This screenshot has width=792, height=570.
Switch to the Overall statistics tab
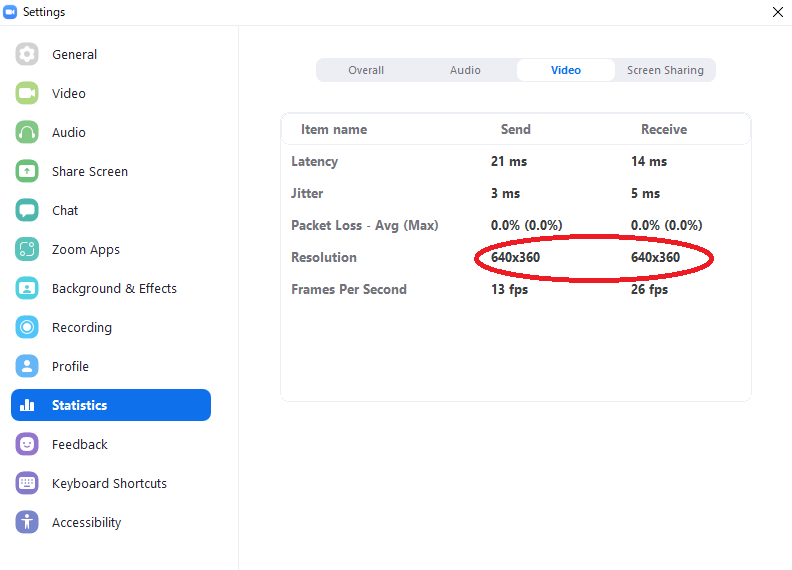(366, 70)
